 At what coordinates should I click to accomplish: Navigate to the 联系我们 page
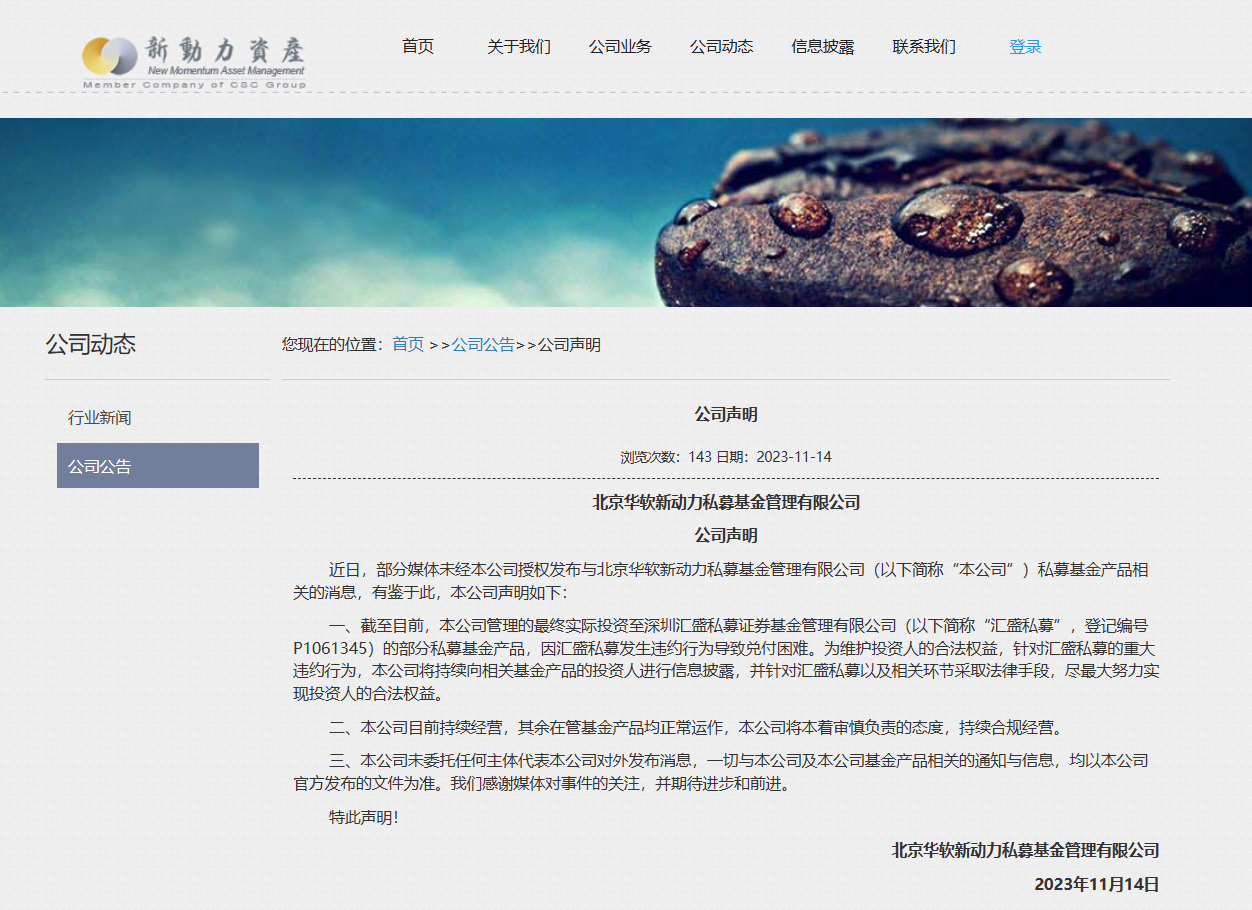(924, 47)
